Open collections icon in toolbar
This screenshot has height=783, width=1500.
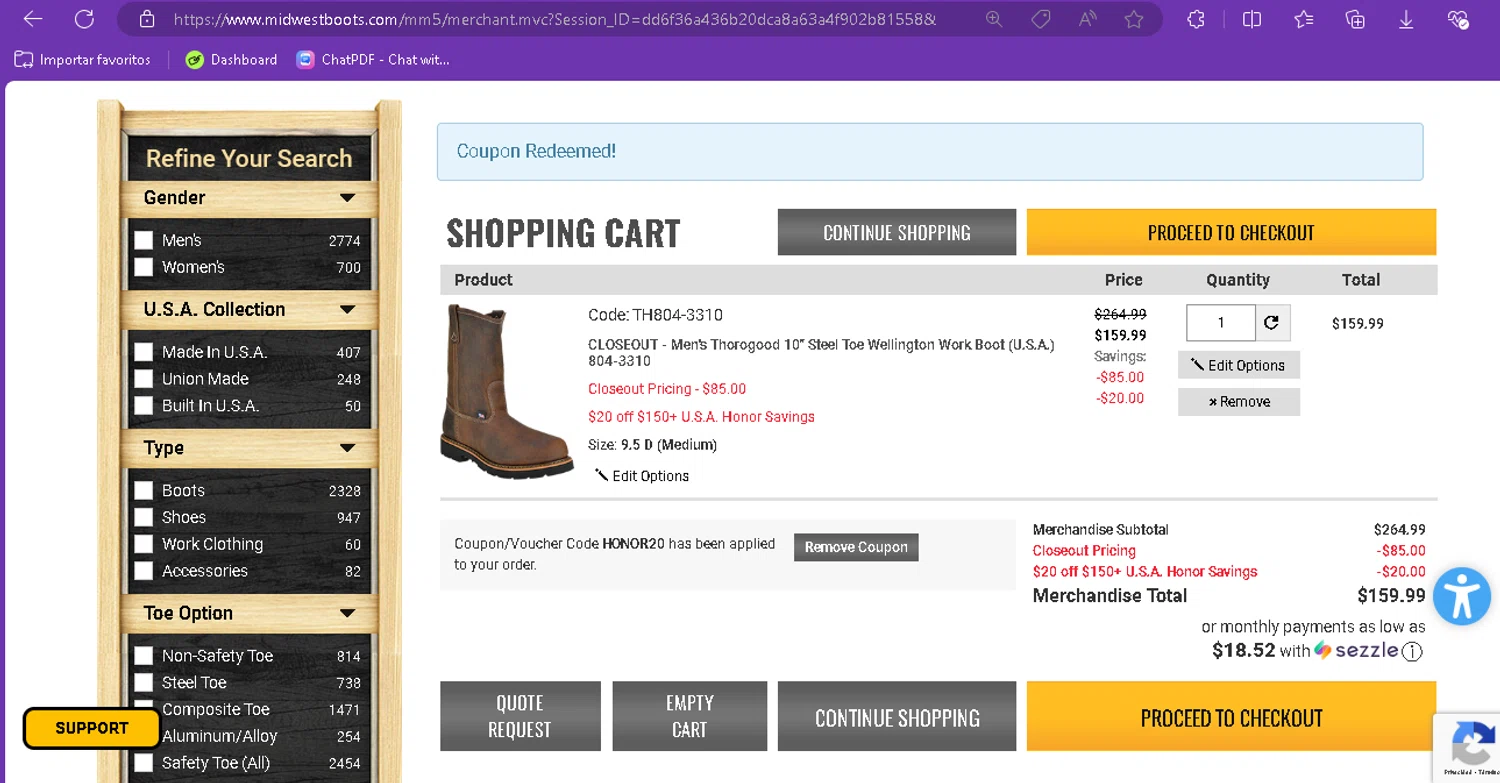click(1355, 19)
